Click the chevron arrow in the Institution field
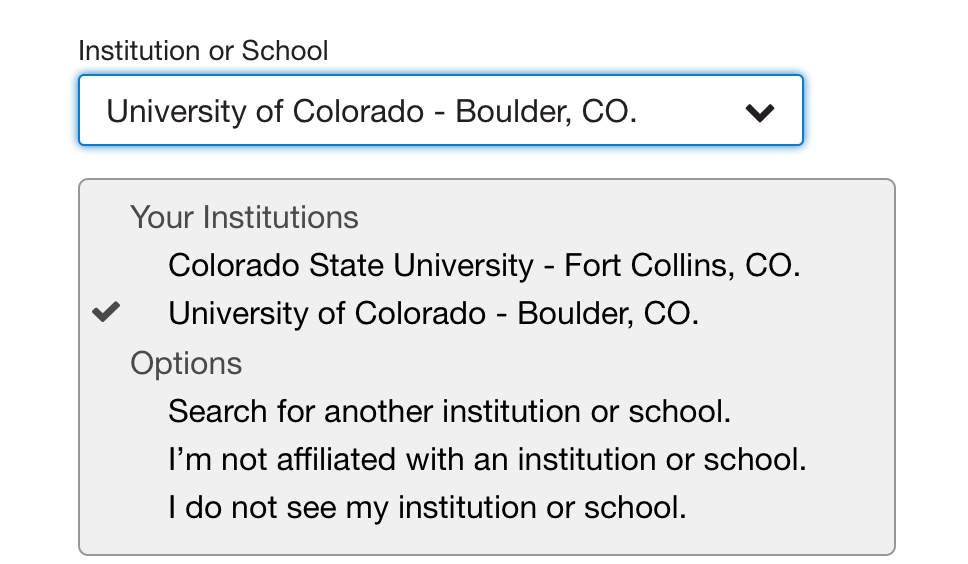968x564 pixels. (x=760, y=112)
